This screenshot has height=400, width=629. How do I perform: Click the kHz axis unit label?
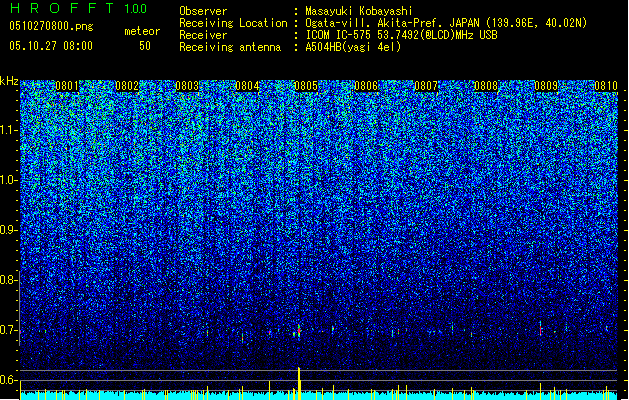(9, 81)
